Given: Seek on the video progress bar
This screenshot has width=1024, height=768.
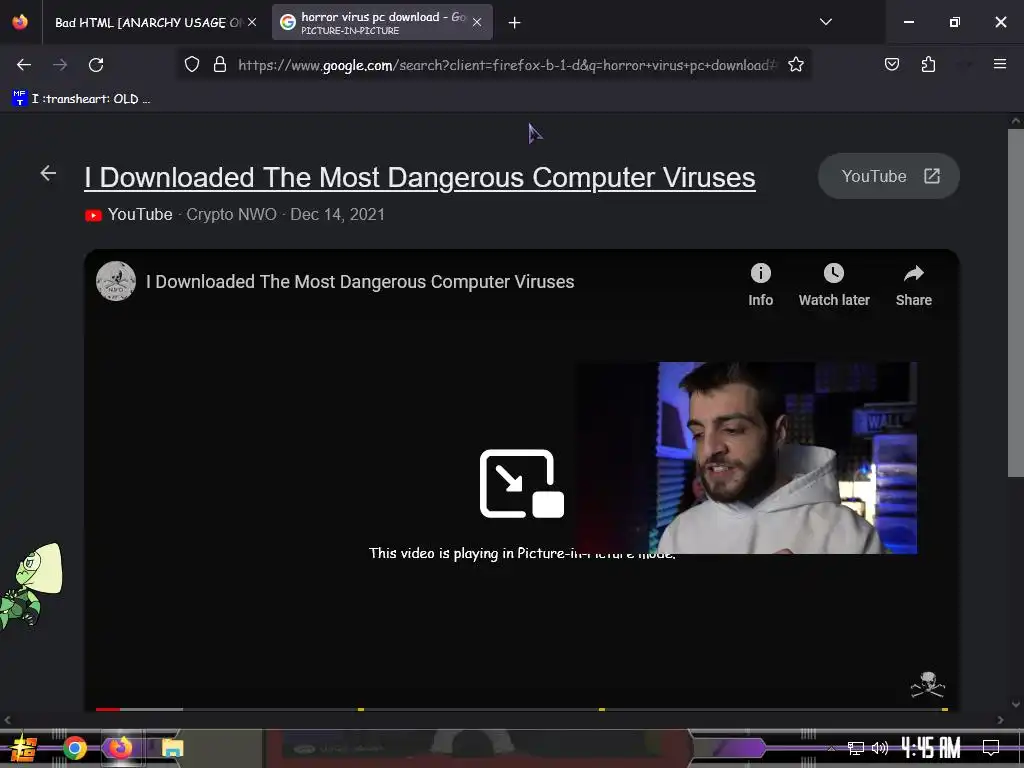Looking at the screenshot, I should (x=522, y=709).
